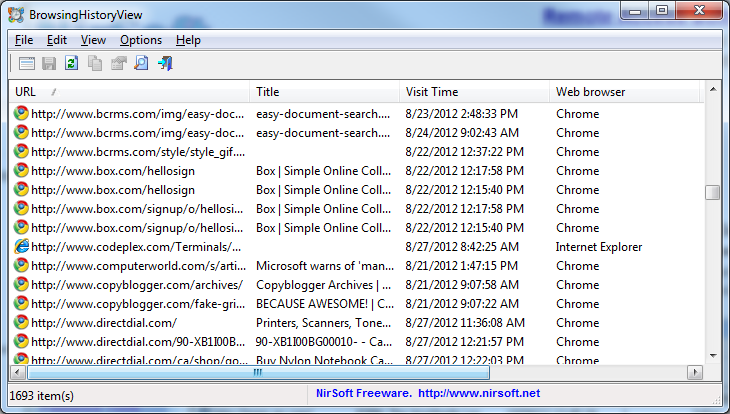Click the vertical scrollbar up arrow
Screen dimensions: 730x414
[713, 89]
